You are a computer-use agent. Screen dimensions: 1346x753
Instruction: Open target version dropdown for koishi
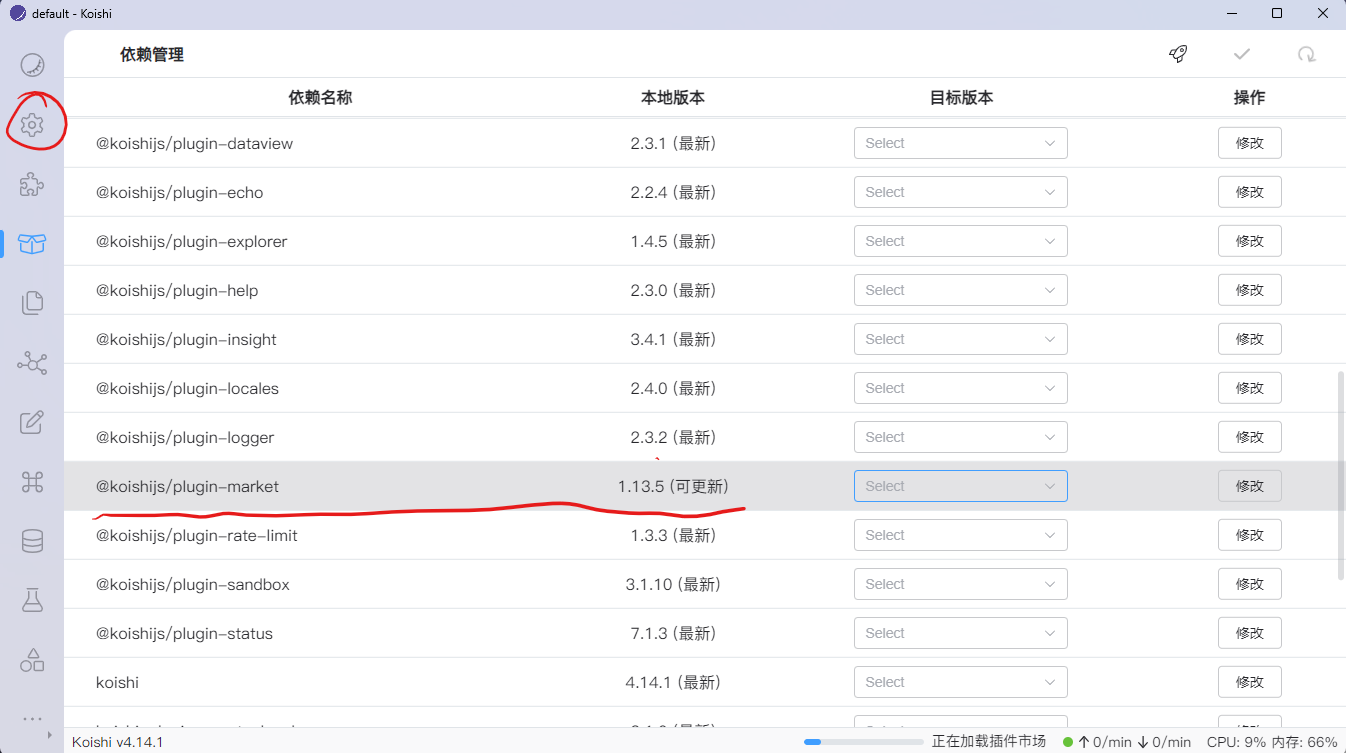[960, 682]
